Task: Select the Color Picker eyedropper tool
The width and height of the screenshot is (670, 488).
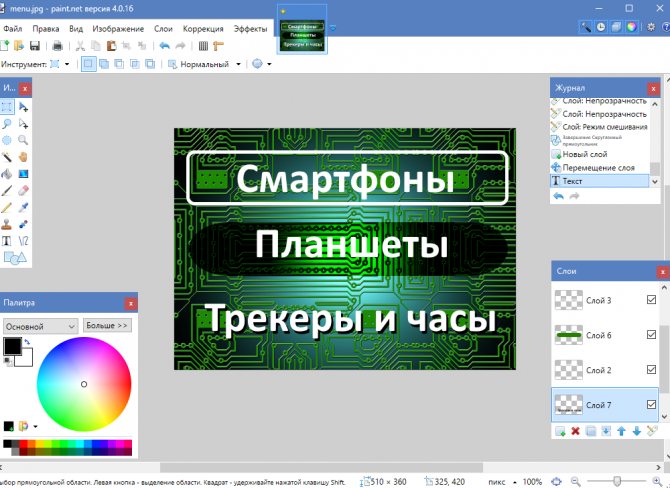Action: point(24,208)
